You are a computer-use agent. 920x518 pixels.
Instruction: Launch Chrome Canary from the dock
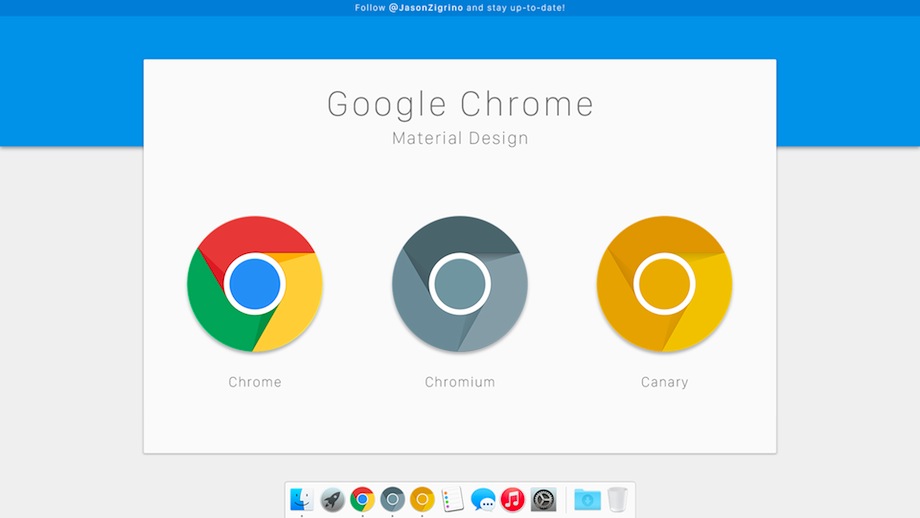(422, 500)
